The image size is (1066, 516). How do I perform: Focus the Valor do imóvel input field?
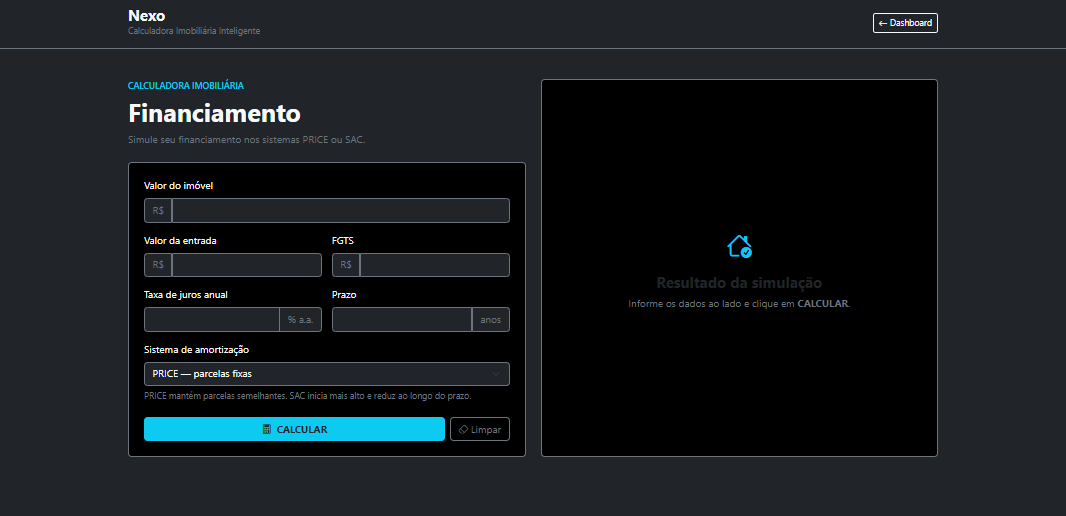tap(341, 211)
